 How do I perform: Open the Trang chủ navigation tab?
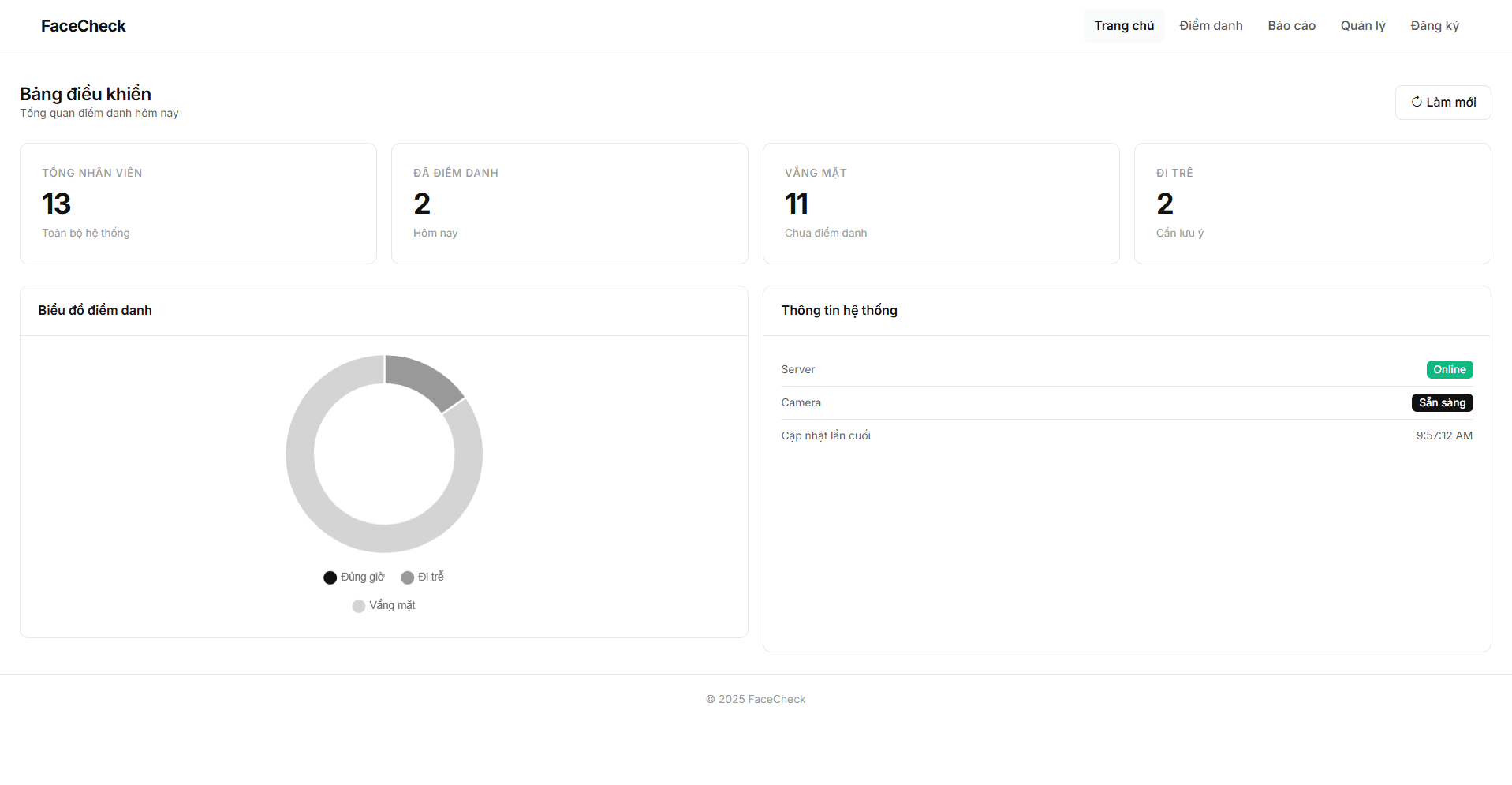point(1123,26)
